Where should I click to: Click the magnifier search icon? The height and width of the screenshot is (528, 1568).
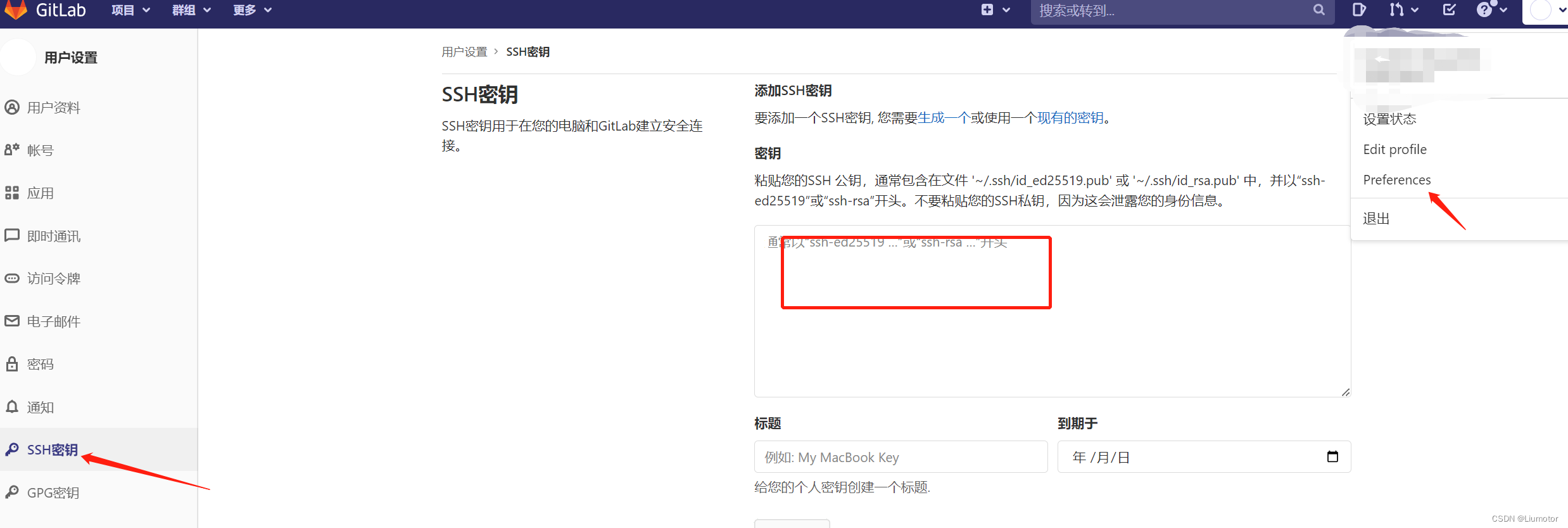[1319, 10]
